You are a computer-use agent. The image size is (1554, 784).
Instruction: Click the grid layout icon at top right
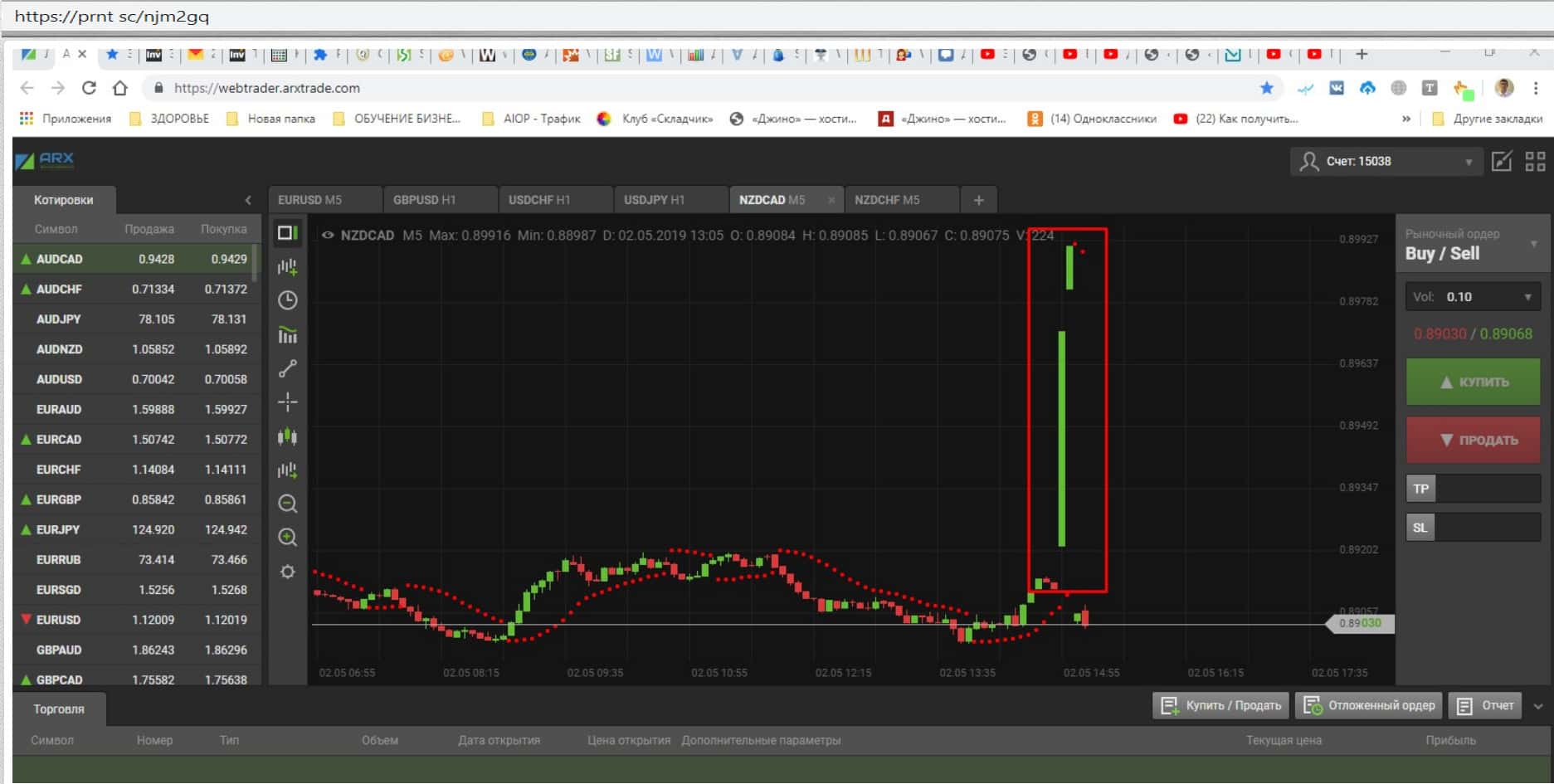[x=1535, y=161]
